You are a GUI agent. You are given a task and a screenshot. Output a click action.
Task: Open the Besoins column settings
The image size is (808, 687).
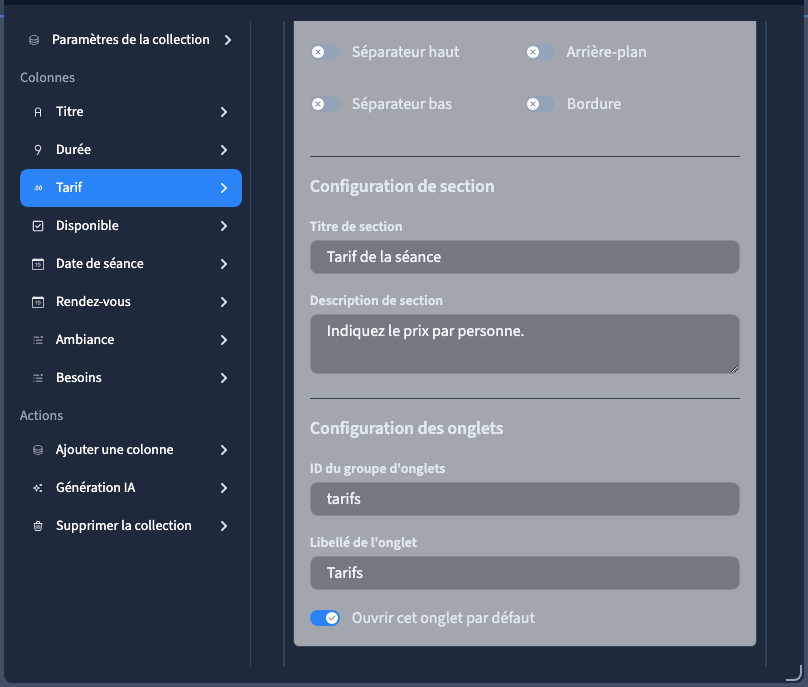(x=131, y=378)
